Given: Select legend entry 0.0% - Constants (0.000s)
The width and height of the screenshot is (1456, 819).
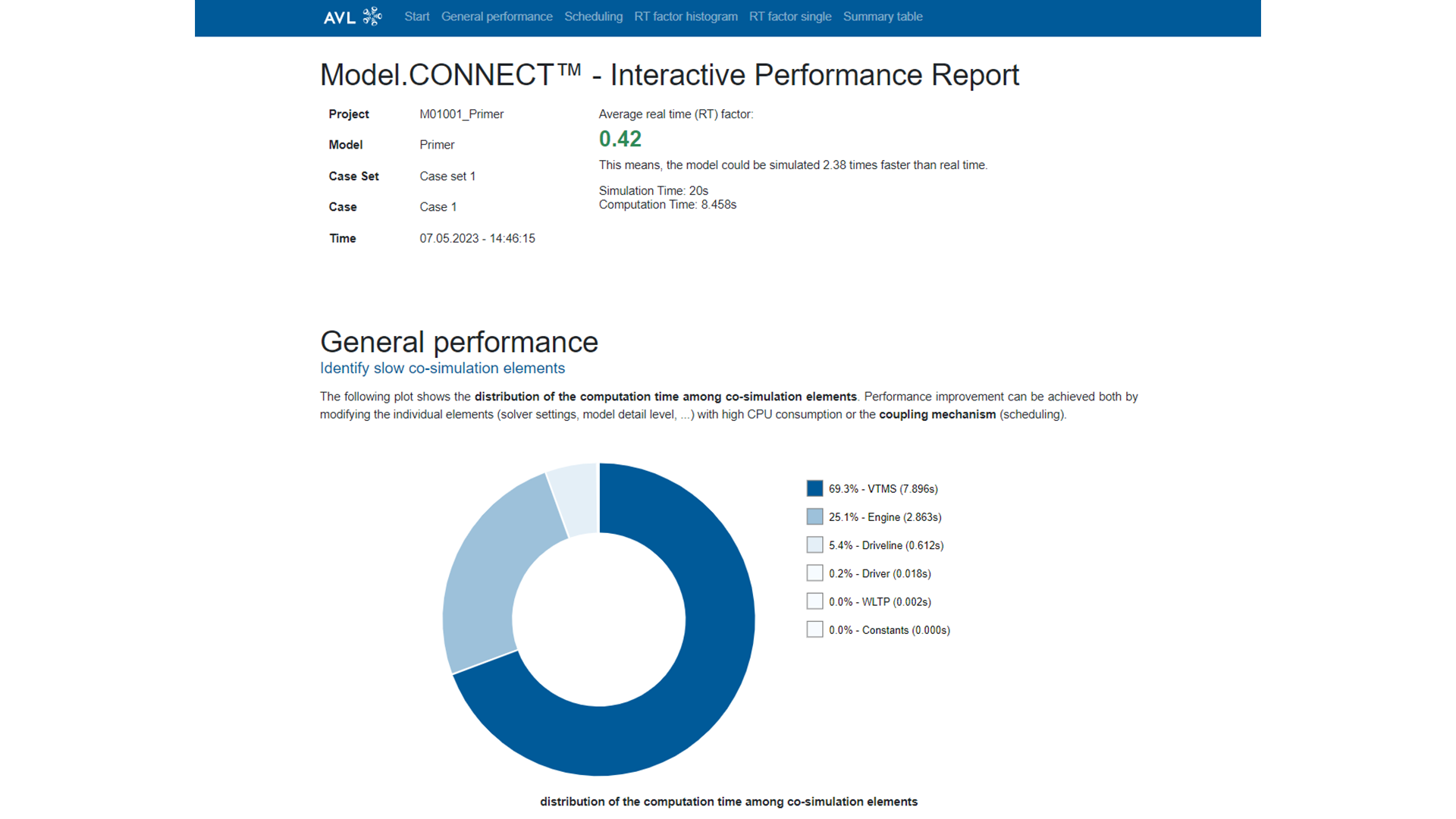Looking at the screenshot, I should pyautogui.click(x=890, y=630).
